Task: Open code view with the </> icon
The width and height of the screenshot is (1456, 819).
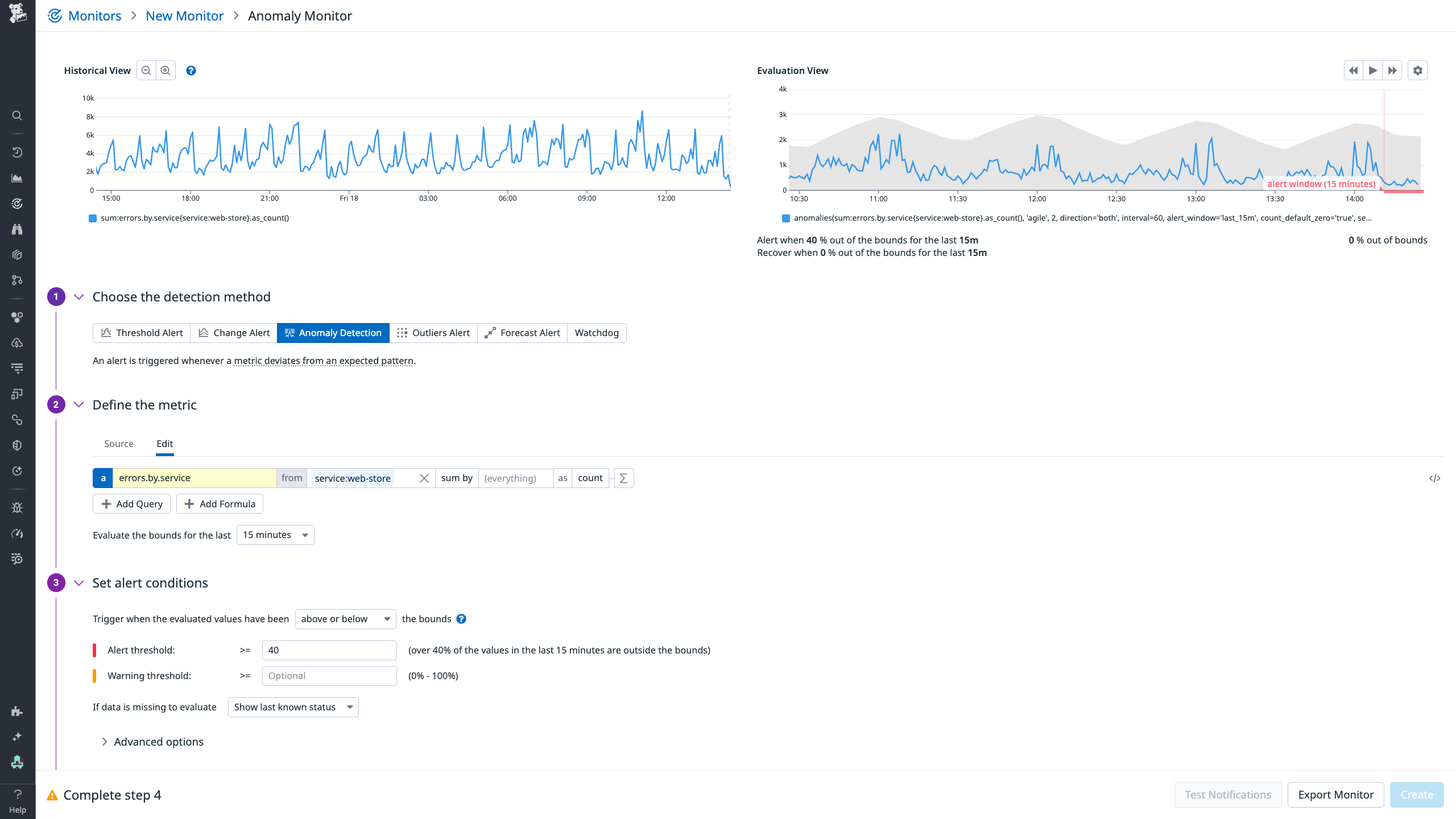Action: [x=1436, y=478]
